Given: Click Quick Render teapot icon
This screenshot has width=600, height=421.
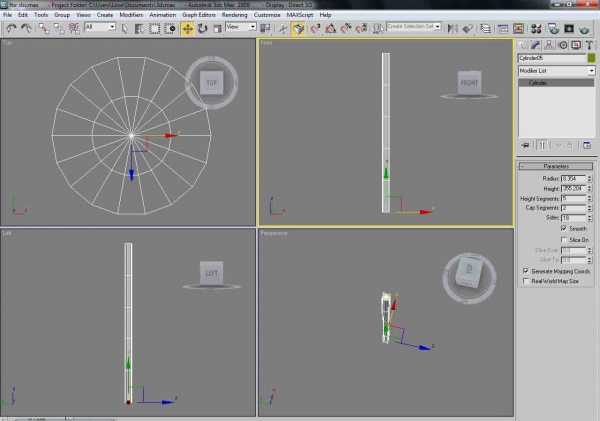Looking at the screenshot, I should click(584, 29).
